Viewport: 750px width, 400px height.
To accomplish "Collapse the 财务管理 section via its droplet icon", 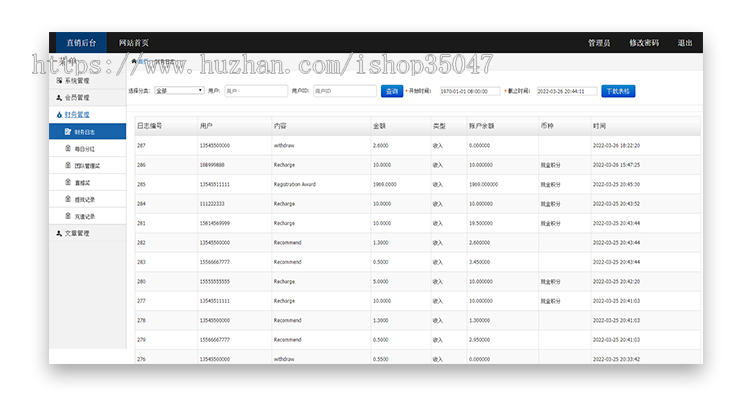I will 59,115.
